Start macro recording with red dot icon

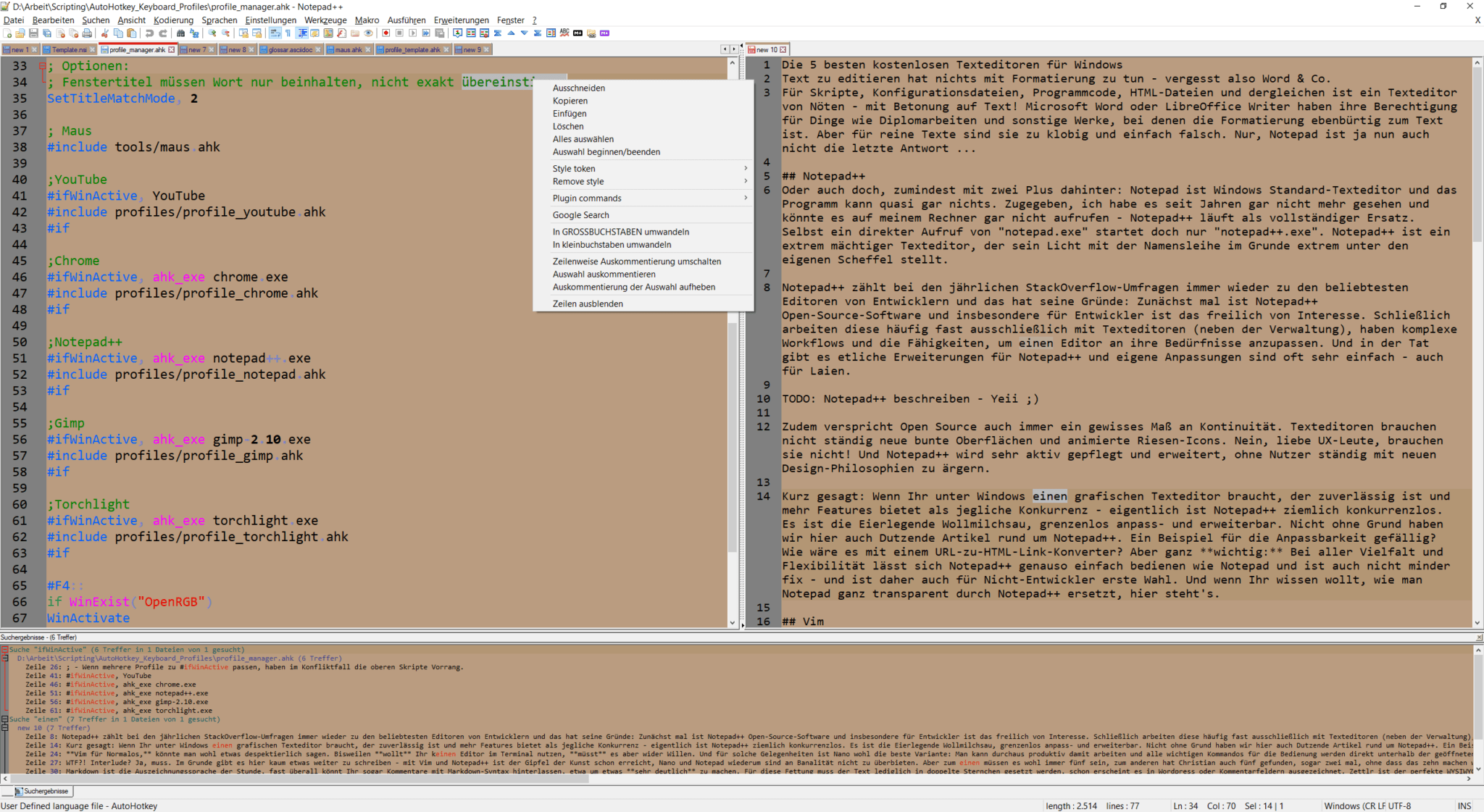point(385,33)
